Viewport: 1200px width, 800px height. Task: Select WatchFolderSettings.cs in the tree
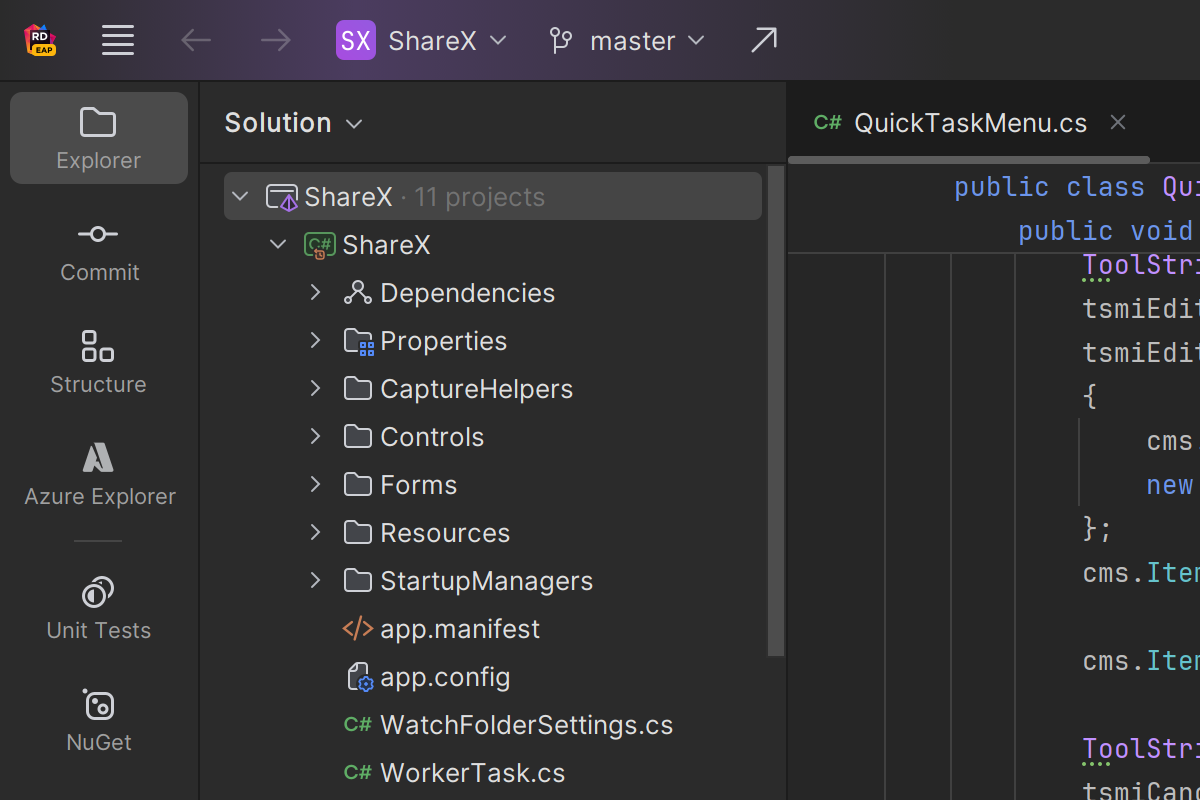coord(527,725)
